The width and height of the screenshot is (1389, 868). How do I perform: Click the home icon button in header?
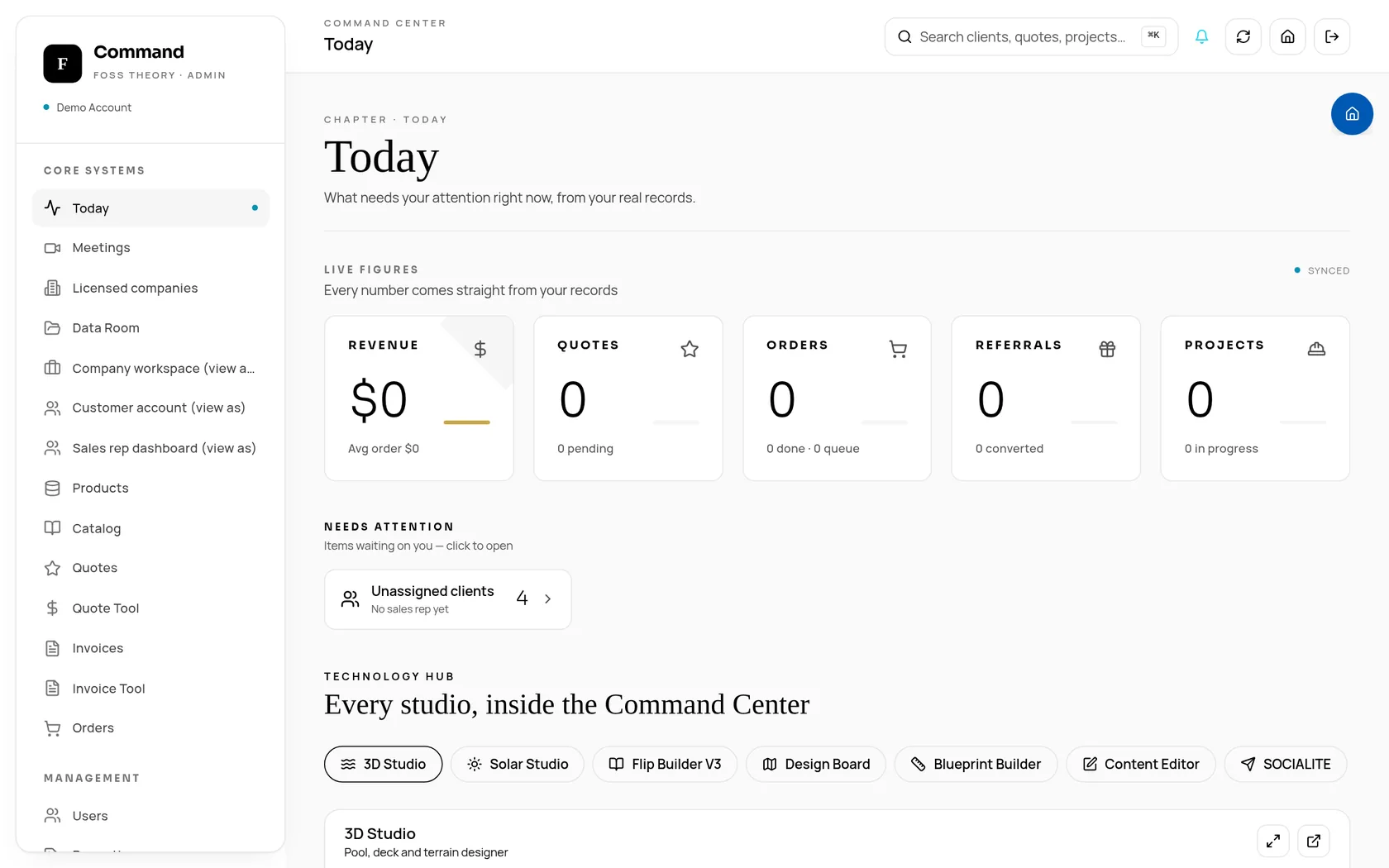1287,36
